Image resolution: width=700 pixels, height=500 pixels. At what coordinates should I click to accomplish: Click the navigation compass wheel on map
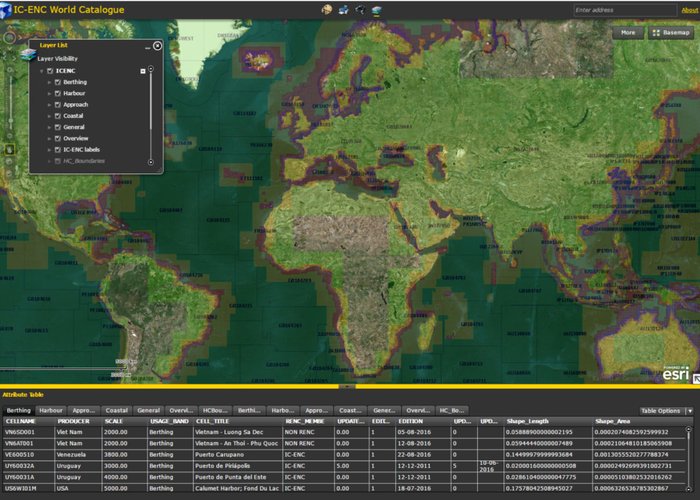[x=10, y=37]
